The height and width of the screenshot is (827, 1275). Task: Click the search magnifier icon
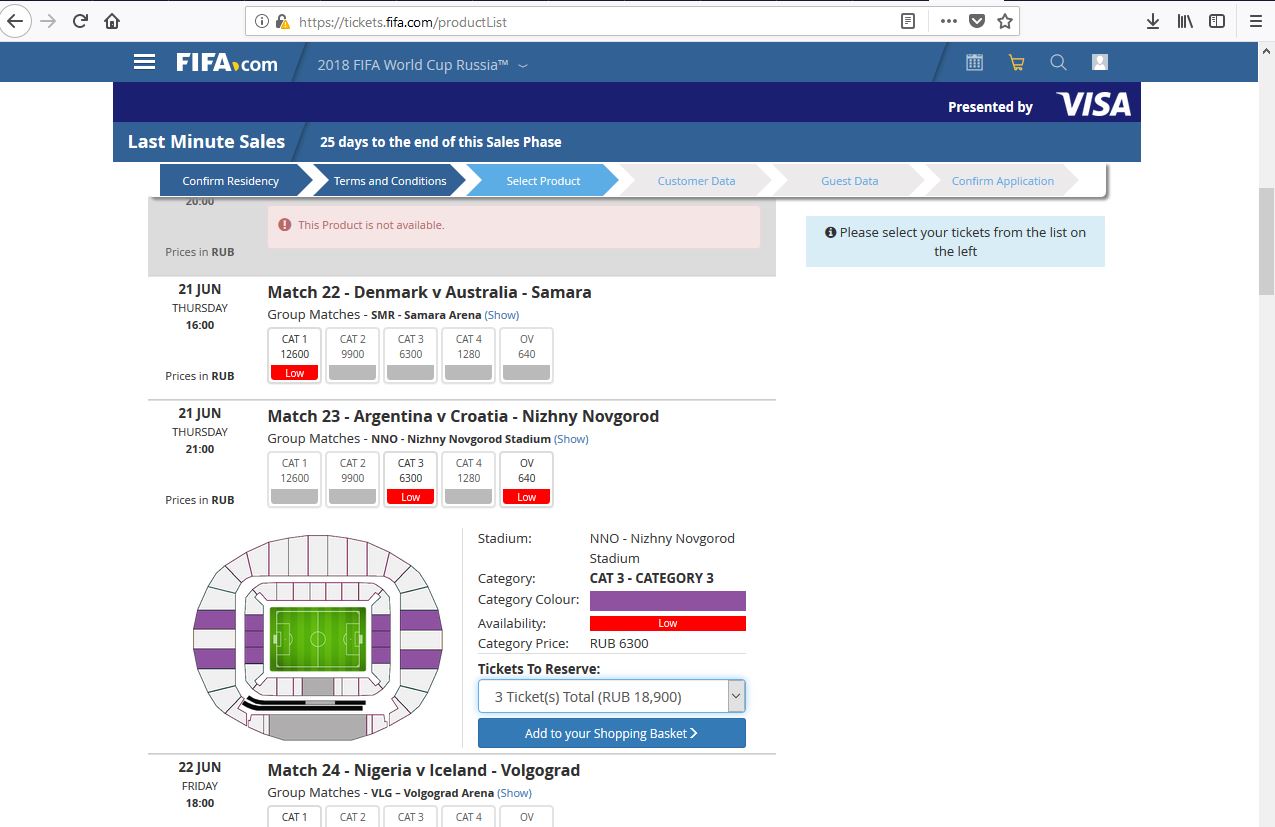[1058, 63]
